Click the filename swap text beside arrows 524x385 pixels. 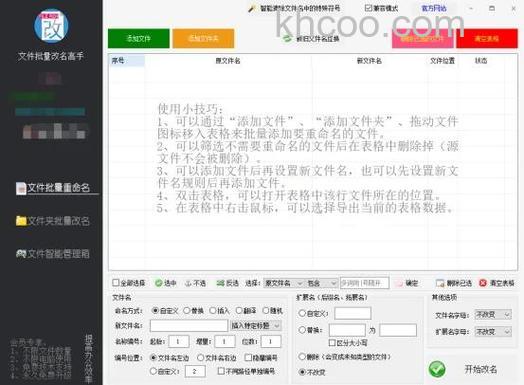pyautogui.click(x=317, y=39)
